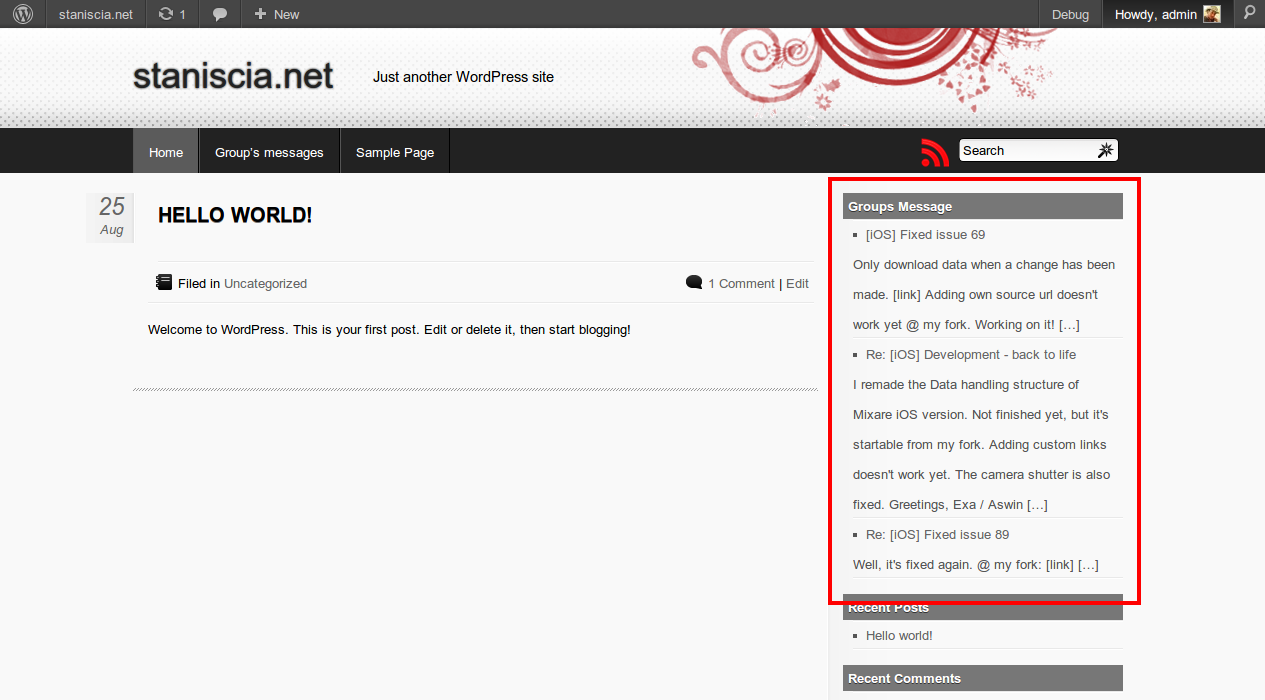Open the WordPress logo menu

[x=22, y=14]
